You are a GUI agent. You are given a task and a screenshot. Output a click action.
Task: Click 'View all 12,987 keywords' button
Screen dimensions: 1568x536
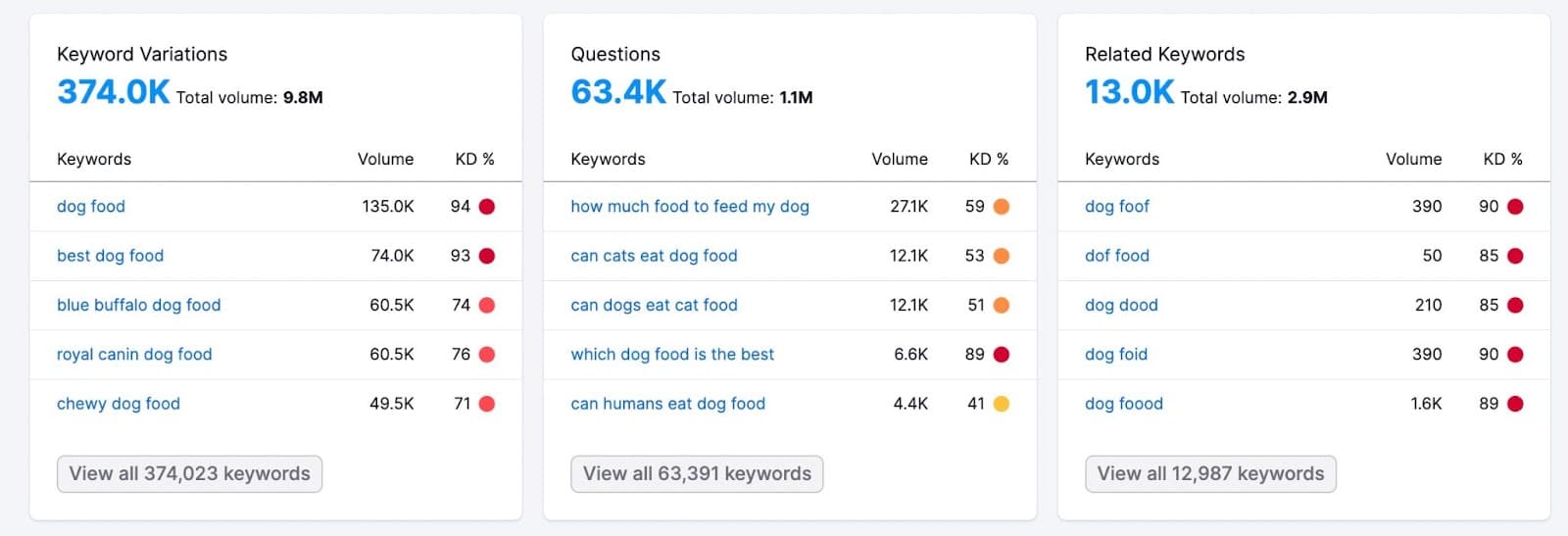[1210, 474]
